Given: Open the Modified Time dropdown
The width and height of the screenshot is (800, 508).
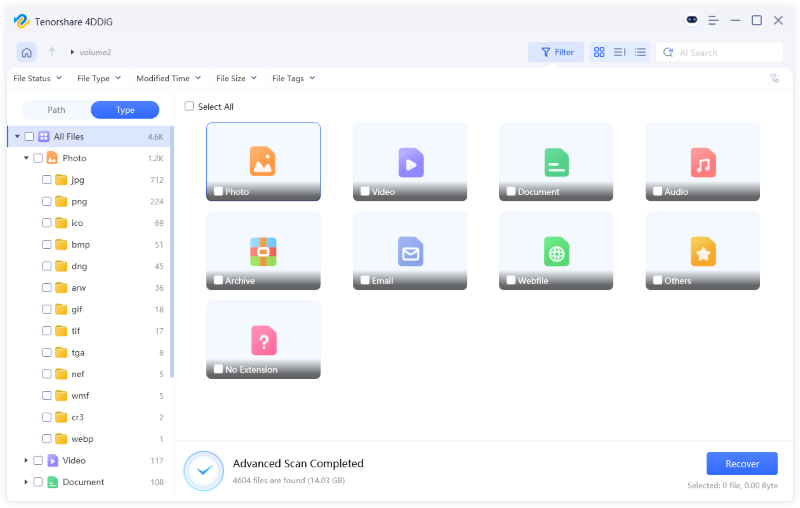Looking at the screenshot, I should 168,78.
